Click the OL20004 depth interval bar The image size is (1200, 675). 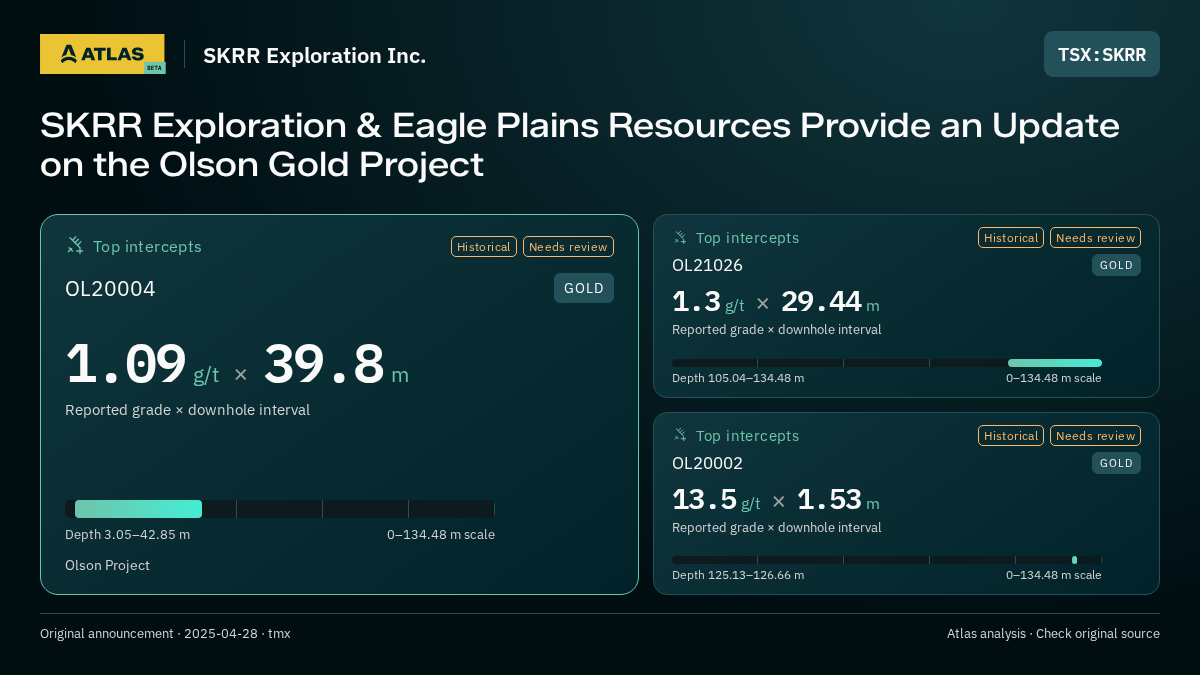[138, 509]
